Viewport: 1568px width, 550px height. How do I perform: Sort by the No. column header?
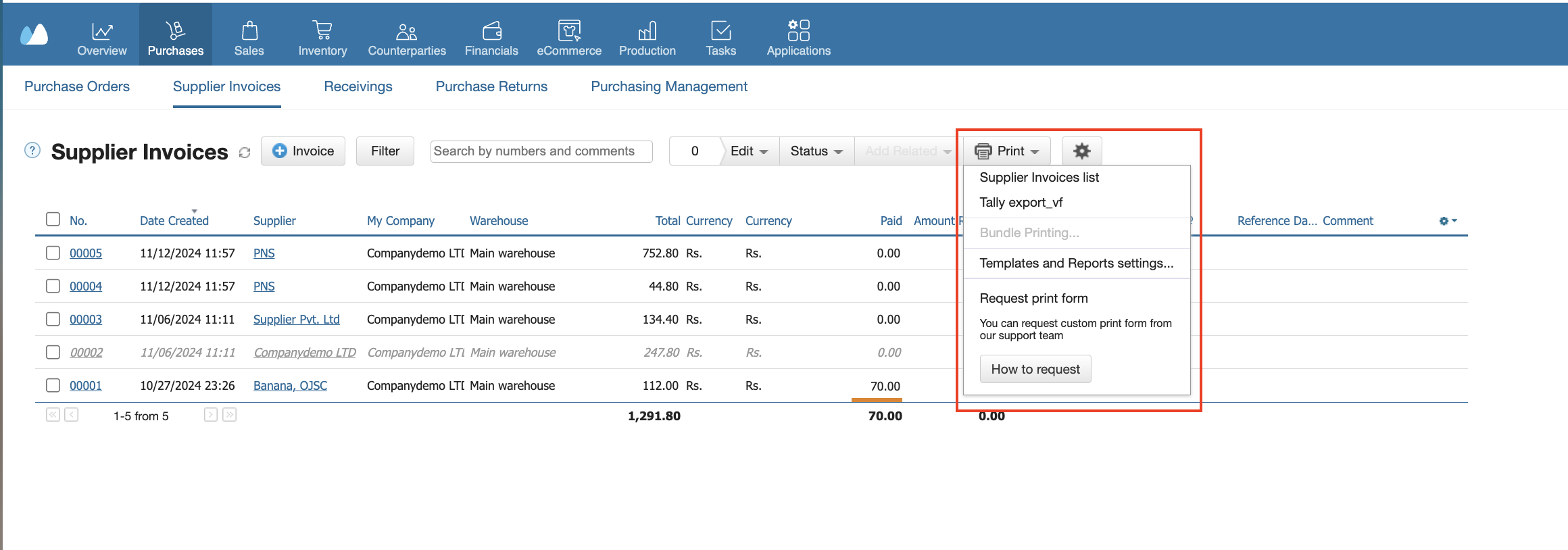pyautogui.click(x=78, y=221)
